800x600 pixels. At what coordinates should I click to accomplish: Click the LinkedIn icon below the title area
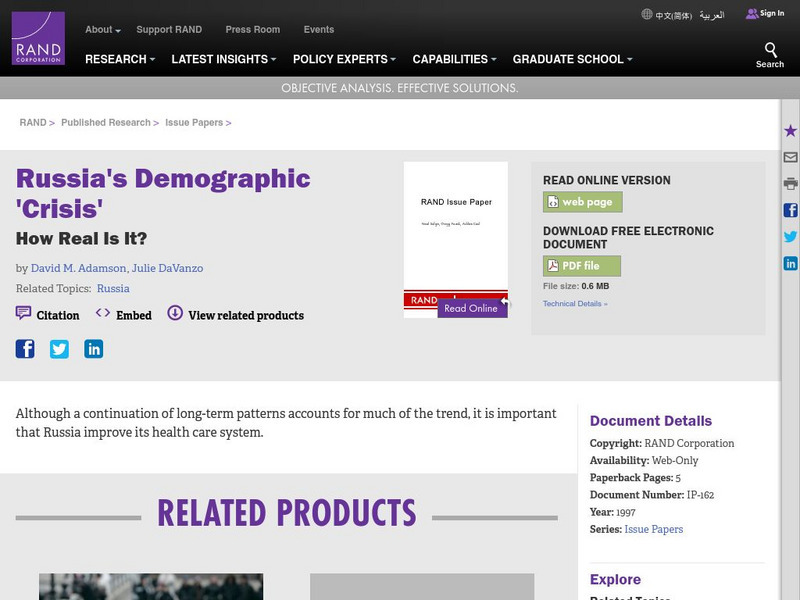[x=93, y=349]
